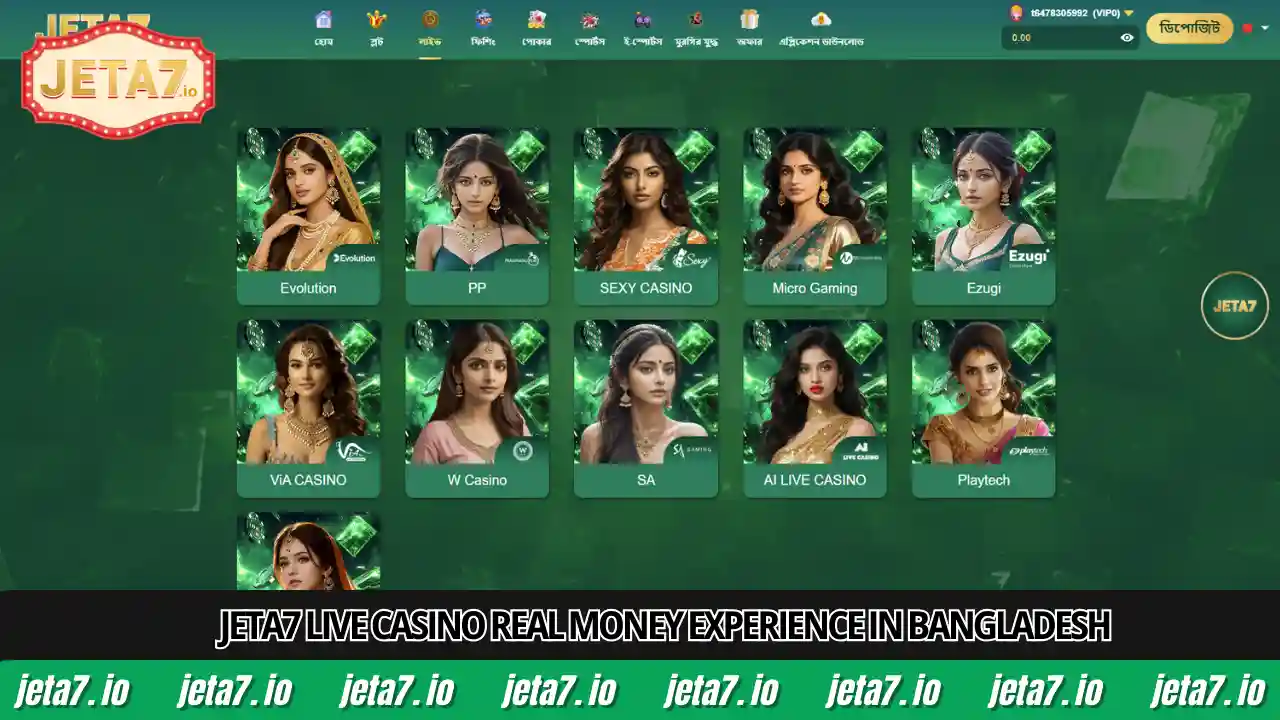Click the 0.00 balance field
This screenshot has height=720, width=1280.
pos(1070,38)
